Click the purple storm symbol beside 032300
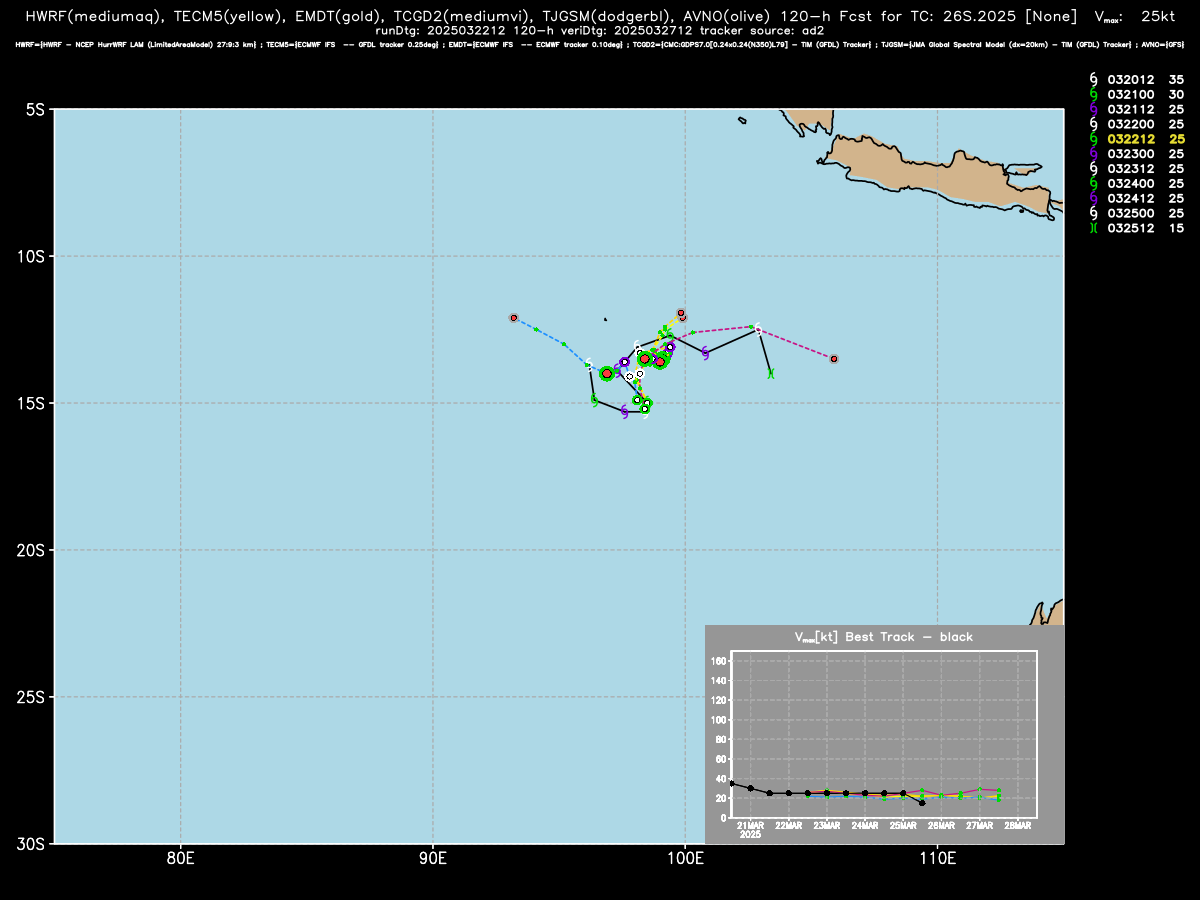This screenshot has height=900, width=1200. (1094, 153)
